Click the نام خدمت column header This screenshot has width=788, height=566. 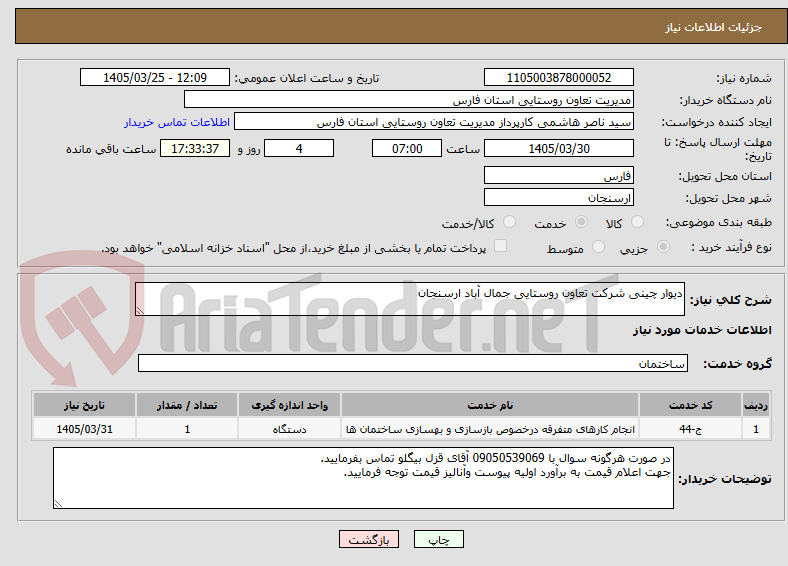tap(489, 405)
